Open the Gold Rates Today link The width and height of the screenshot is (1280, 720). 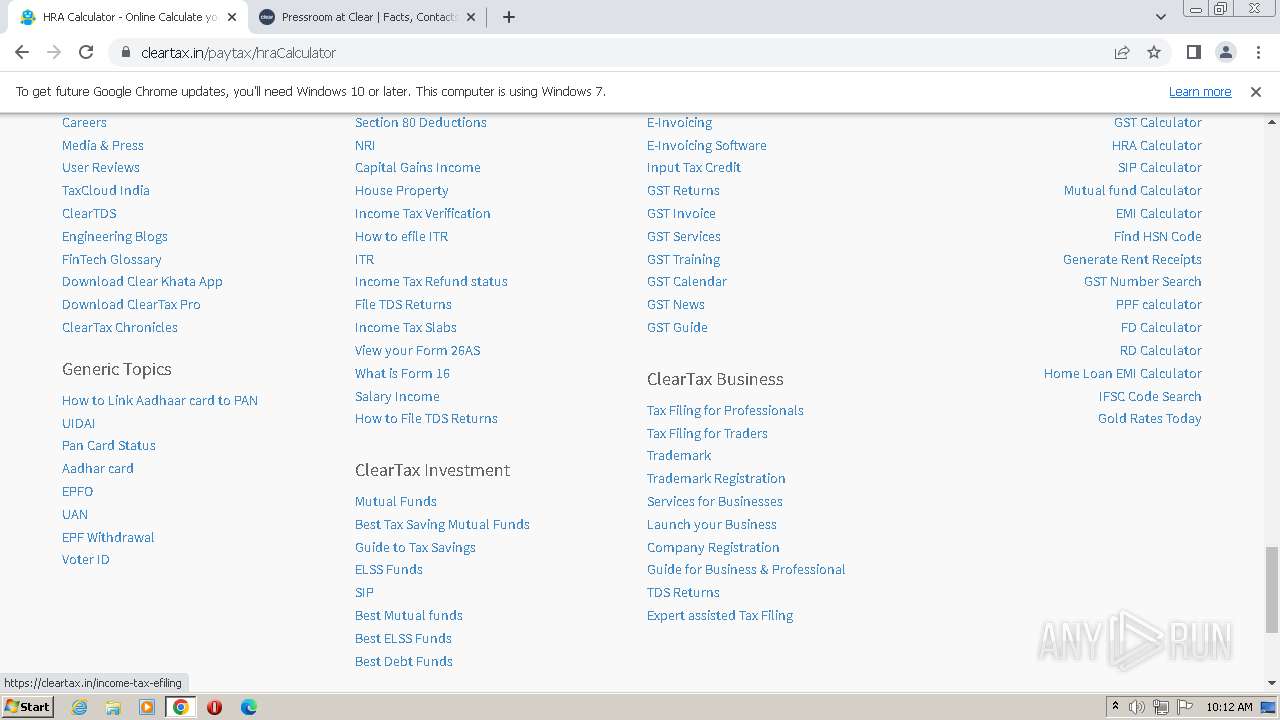(x=1150, y=418)
